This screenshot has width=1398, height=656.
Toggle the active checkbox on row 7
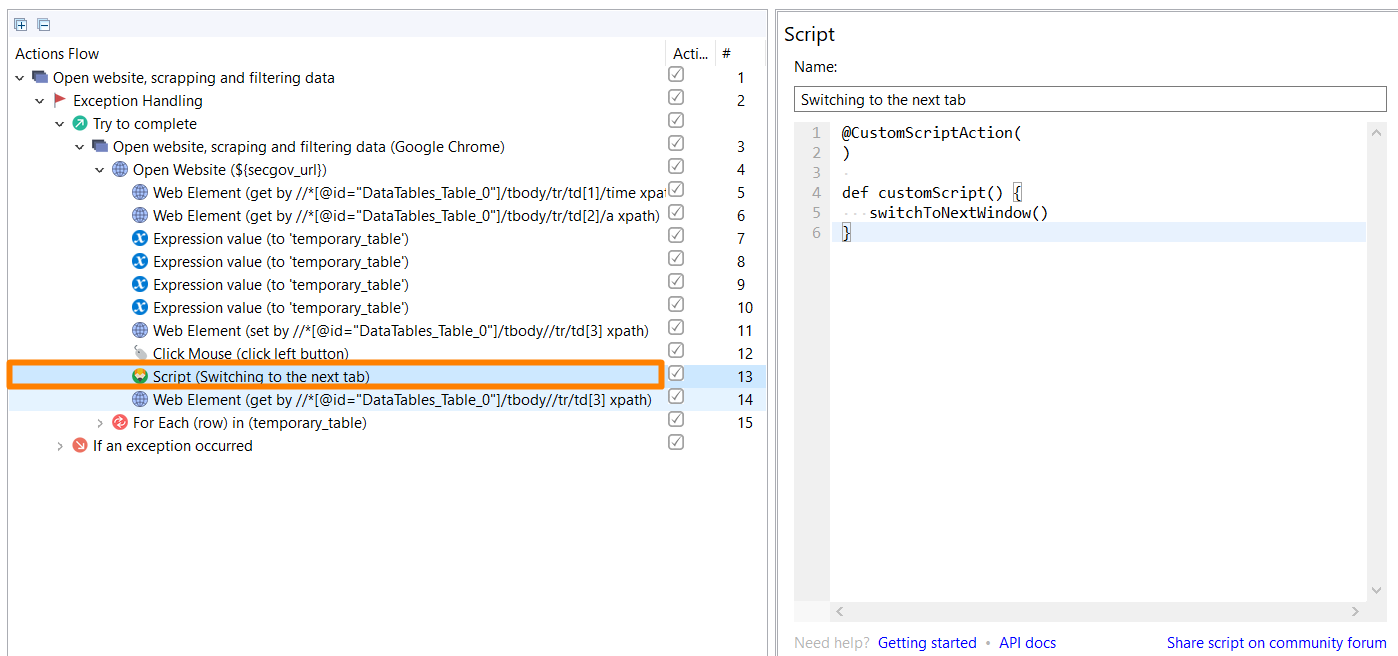click(676, 236)
